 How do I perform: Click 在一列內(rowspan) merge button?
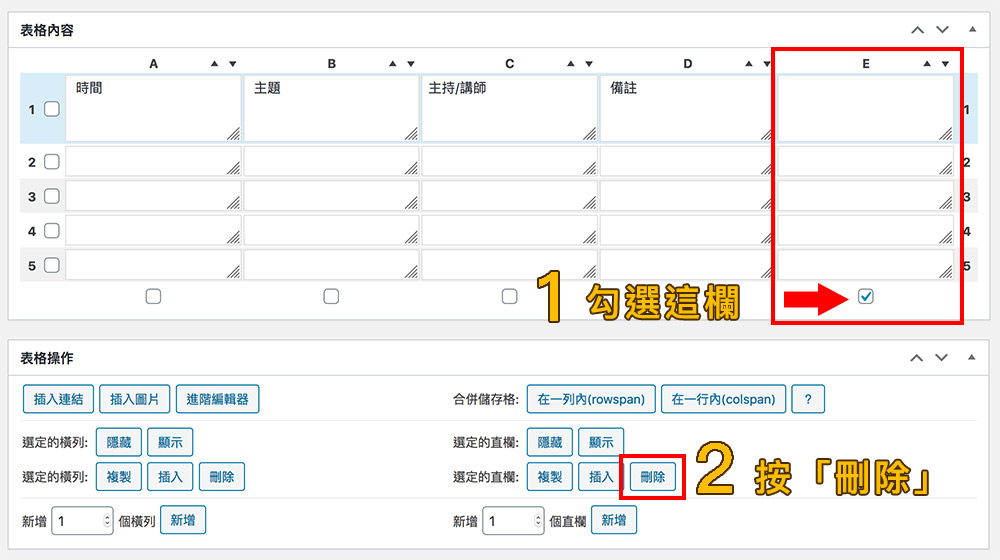(x=592, y=399)
